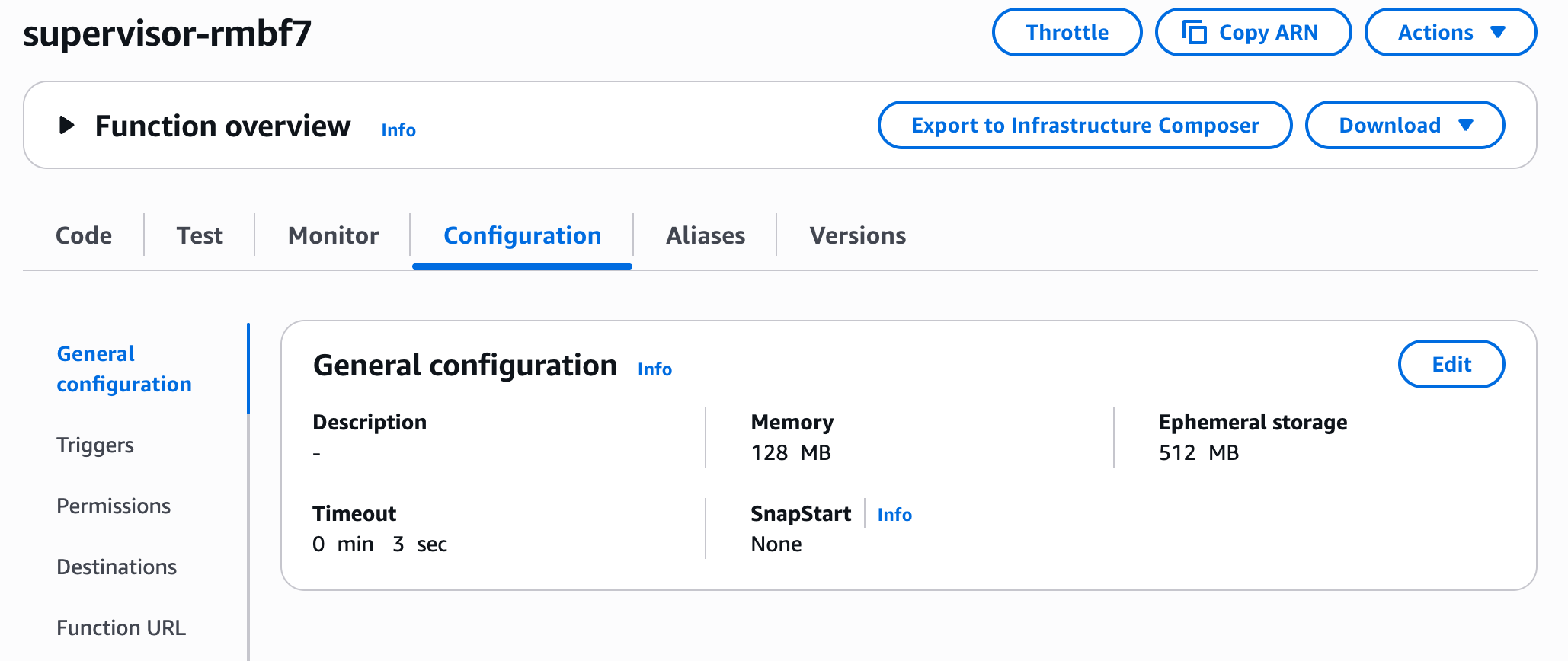Open the SnapStart Info link
Viewport: 1568px width, 661px height.
click(894, 515)
